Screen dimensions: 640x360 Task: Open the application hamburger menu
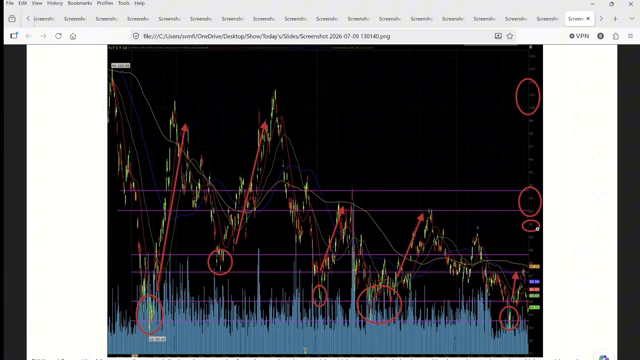pos(630,36)
